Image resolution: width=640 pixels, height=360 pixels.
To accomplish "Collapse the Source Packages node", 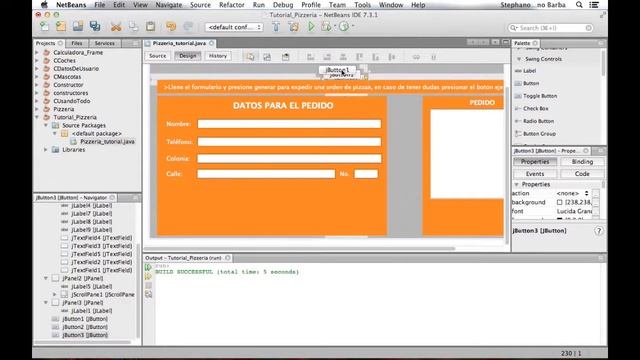I will coord(46,125).
